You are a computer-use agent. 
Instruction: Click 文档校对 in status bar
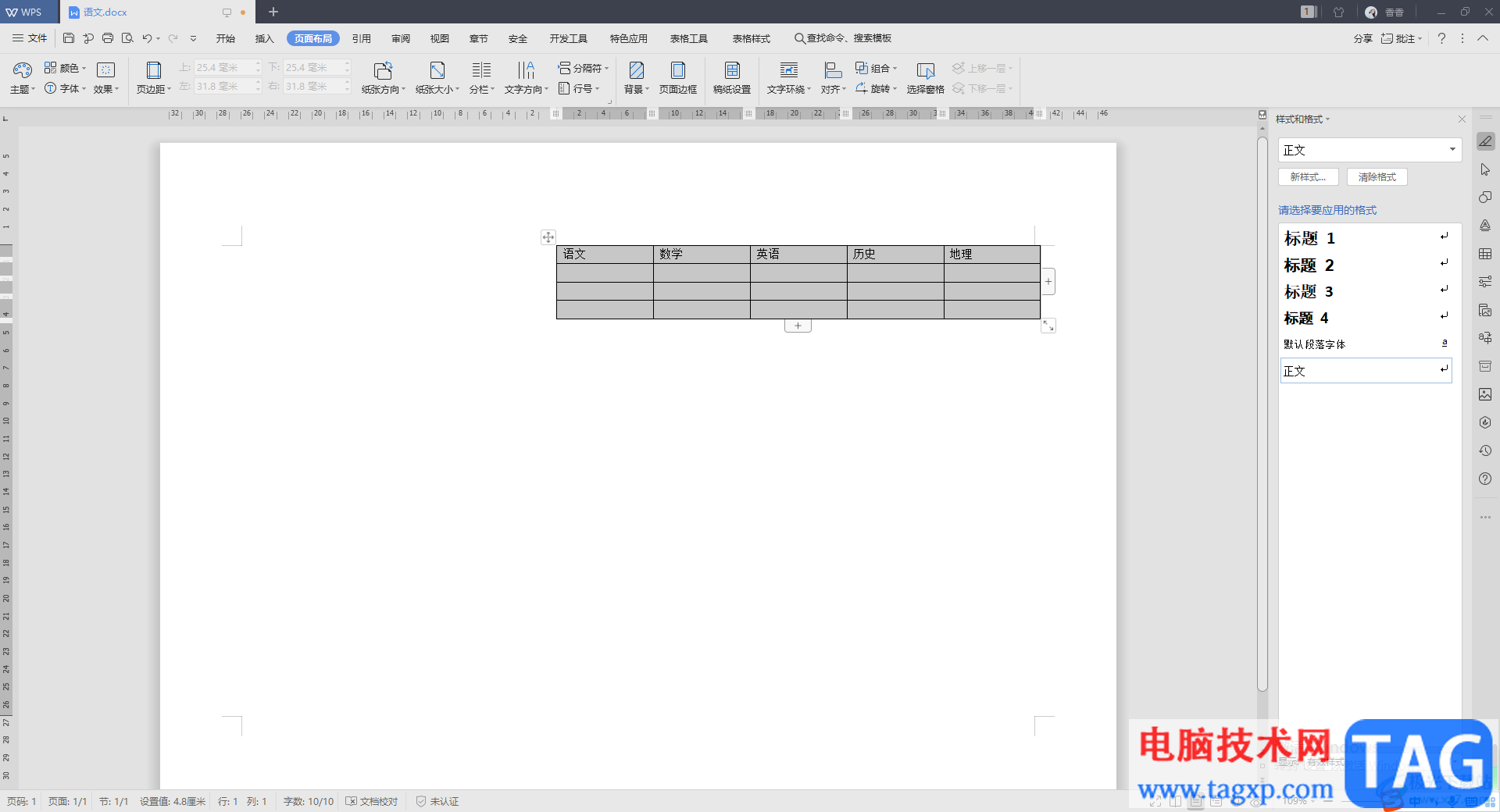[x=373, y=802]
